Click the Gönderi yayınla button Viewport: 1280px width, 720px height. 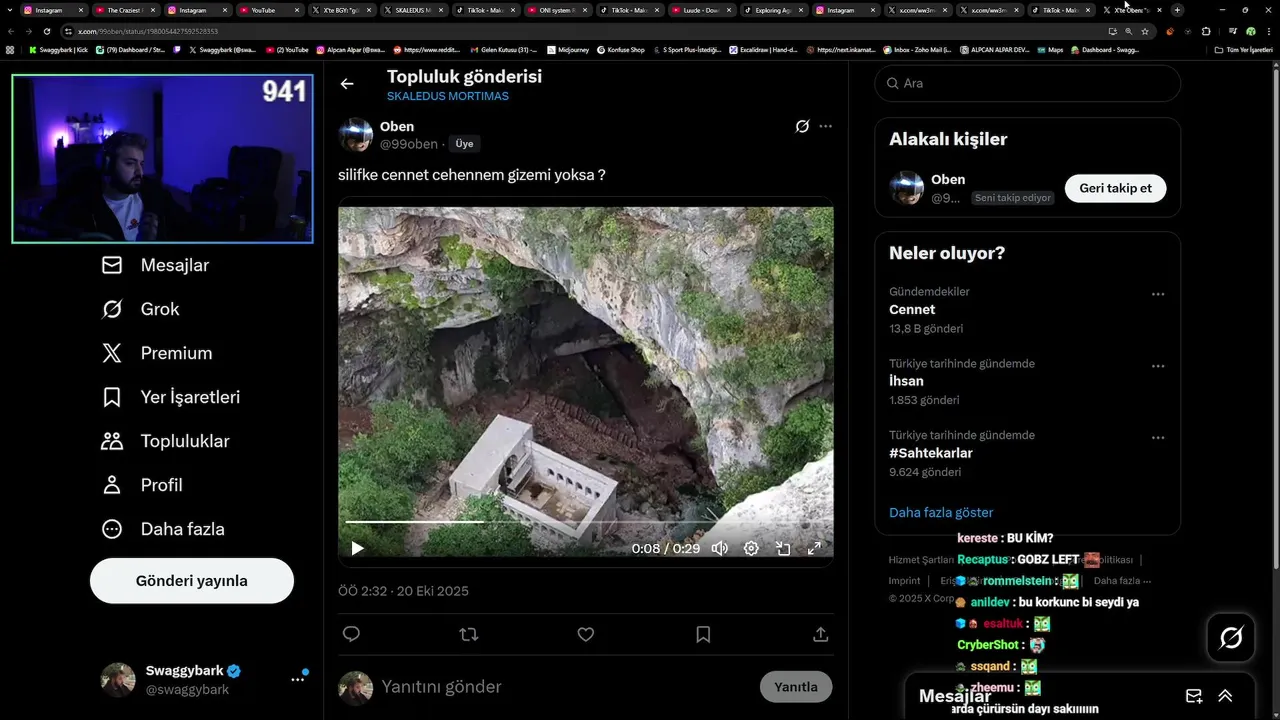click(192, 581)
